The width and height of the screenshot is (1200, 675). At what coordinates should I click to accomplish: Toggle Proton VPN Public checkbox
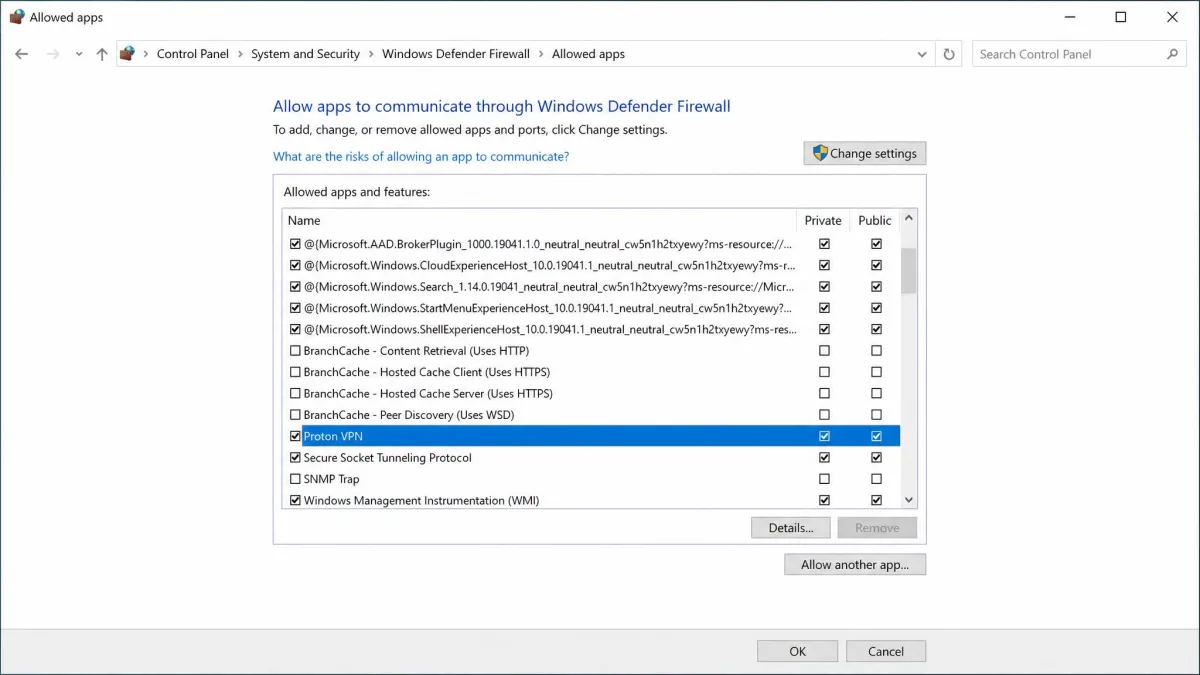876,436
